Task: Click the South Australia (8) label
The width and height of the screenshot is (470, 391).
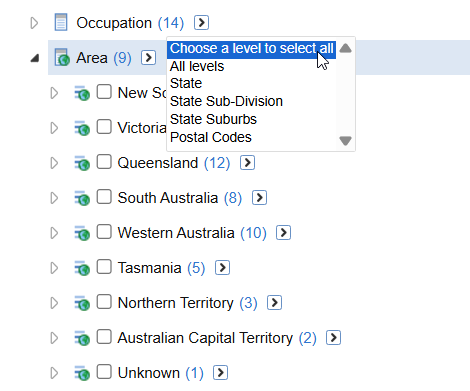Action: click(x=180, y=198)
